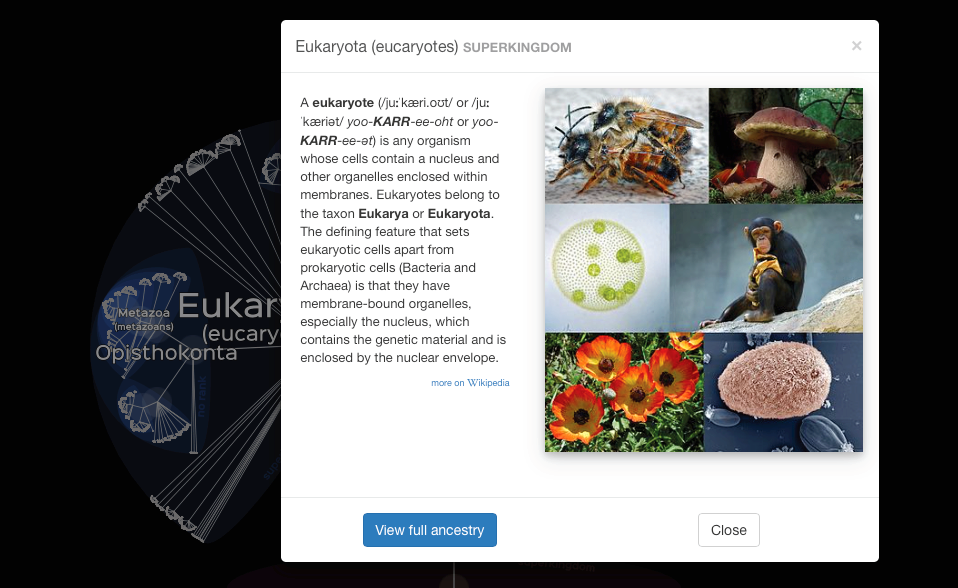Select the Metazoa node in the tree
Screen dimensions: 958x588
tap(144, 312)
